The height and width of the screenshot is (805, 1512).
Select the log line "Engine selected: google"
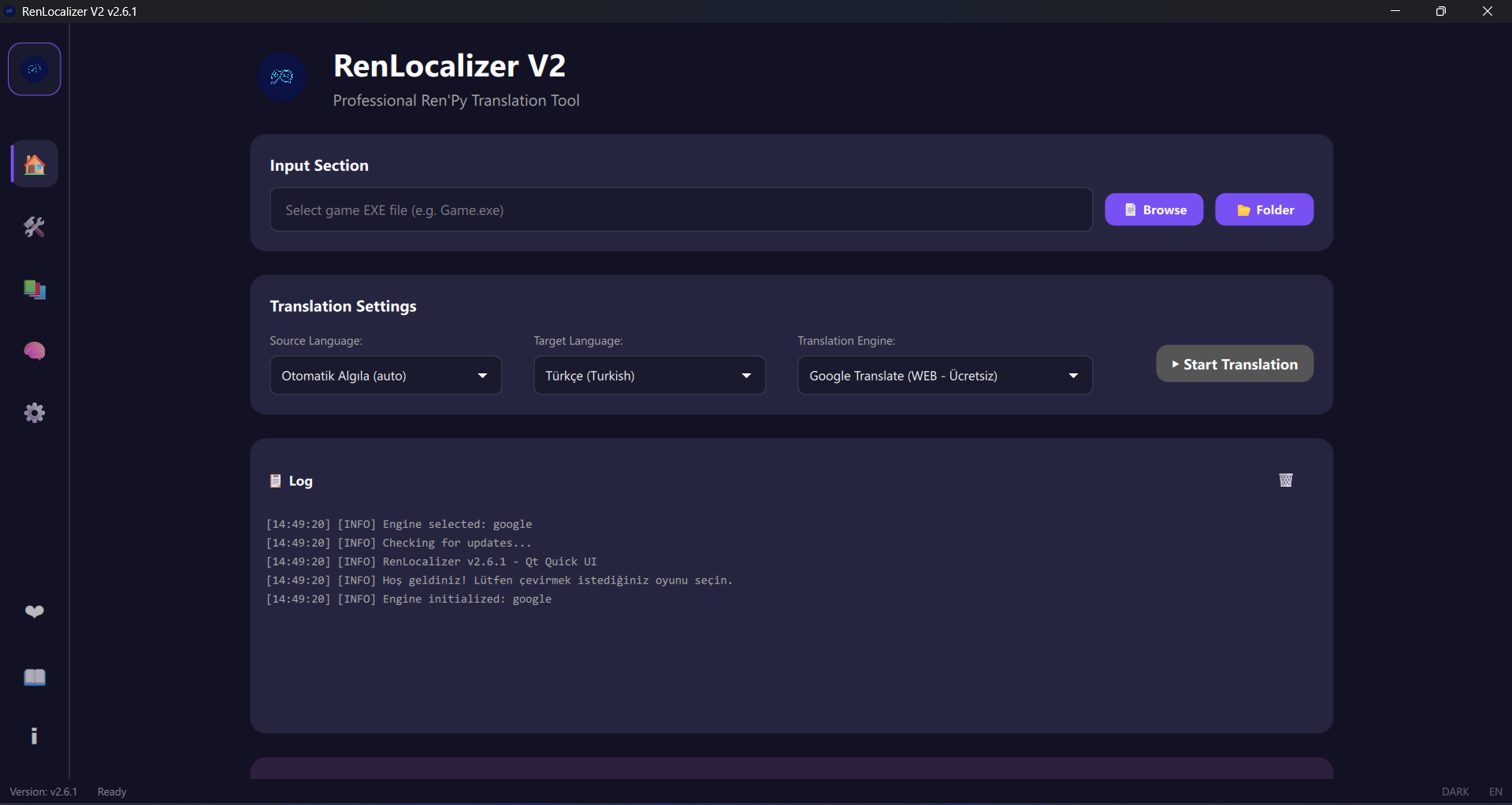tap(399, 525)
